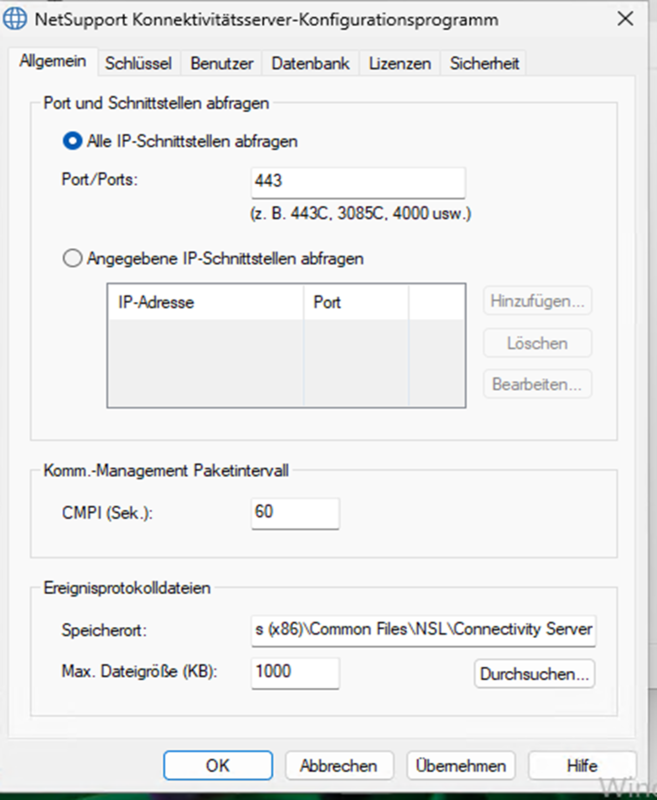657x800 pixels.
Task: Switch to the Allgemein tab
Action: point(53,62)
